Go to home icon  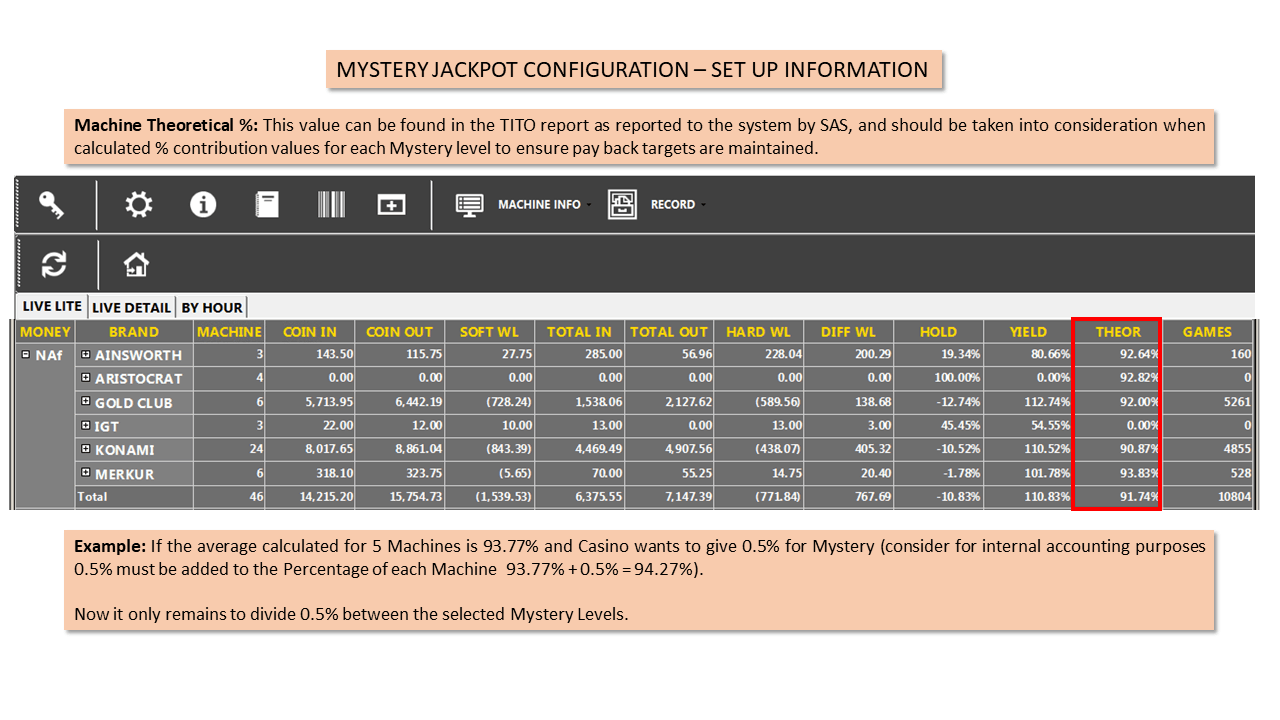coord(136,264)
